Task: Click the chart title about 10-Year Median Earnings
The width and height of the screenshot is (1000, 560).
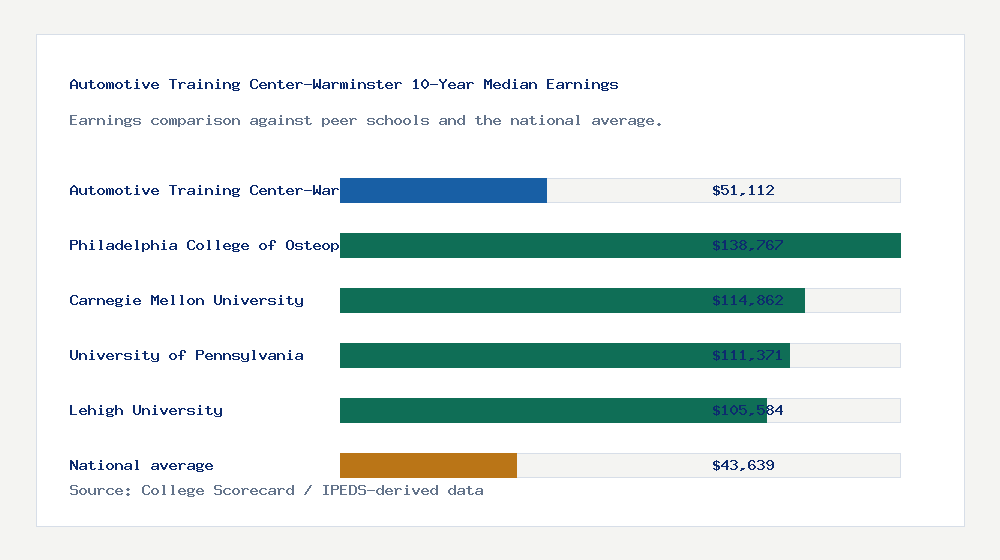Action: click(x=344, y=84)
